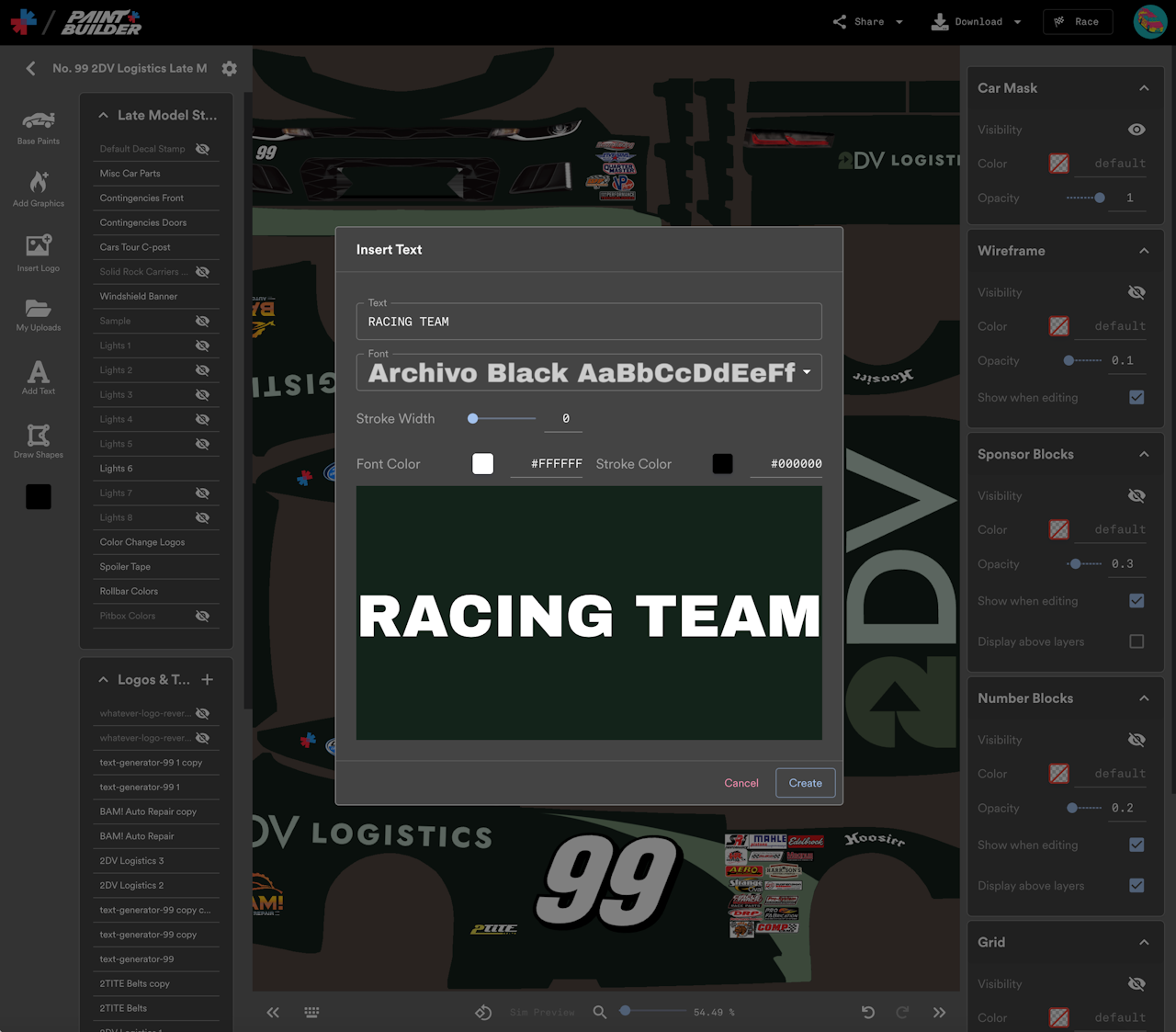Show the Lights 1 layer
Viewport: 1176px width, 1032px height.
coord(203,346)
